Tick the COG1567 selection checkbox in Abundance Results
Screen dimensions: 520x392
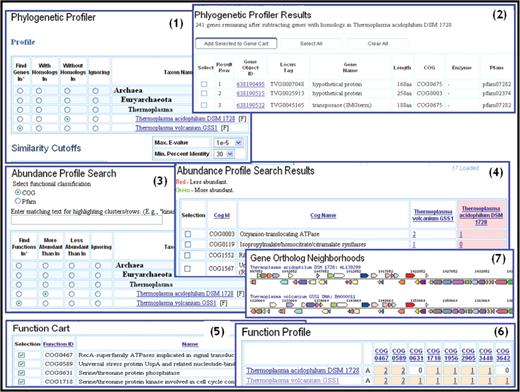pyautogui.click(x=187, y=268)
